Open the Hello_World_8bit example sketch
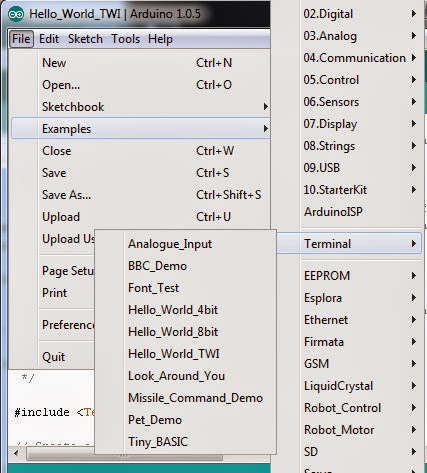This screenshot has height=473, width=427. pyautogui.click(x=186, y=332)
